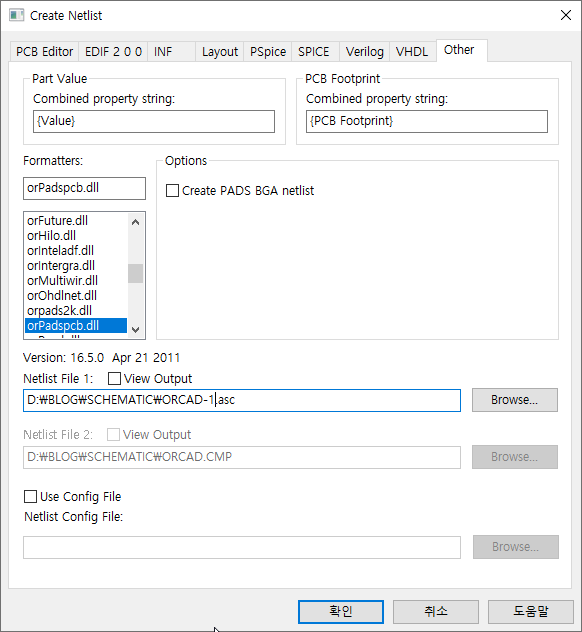Switch to the PCB Editor tab

(x=44, y=52)
